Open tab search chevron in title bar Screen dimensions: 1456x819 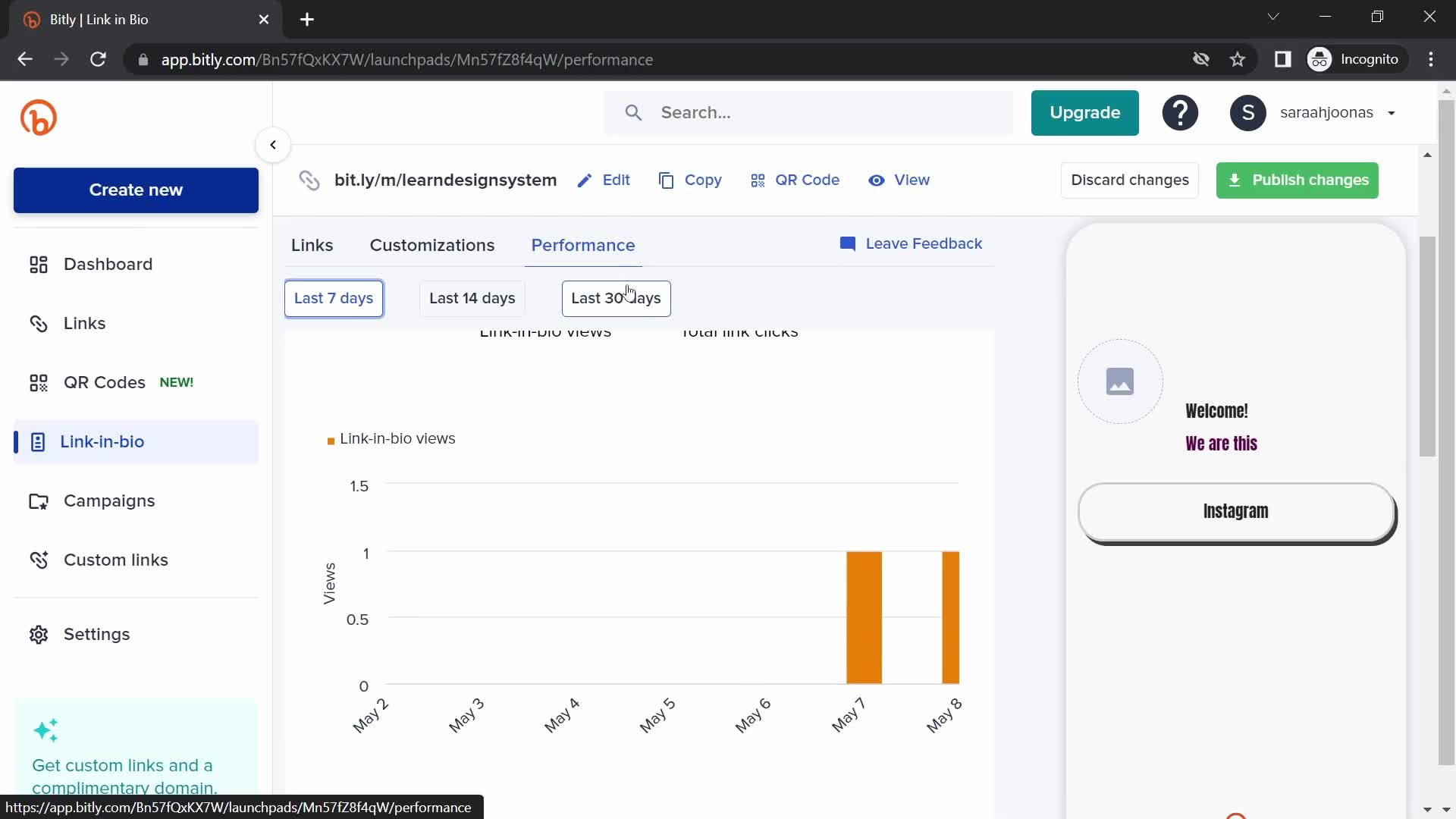1273,17
